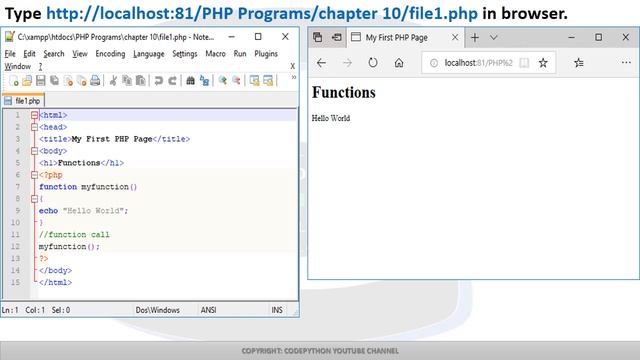Viewport: 640px width, 360px height.
Task: Close current document with menu-bar X
Action: [x=292, y=66]
